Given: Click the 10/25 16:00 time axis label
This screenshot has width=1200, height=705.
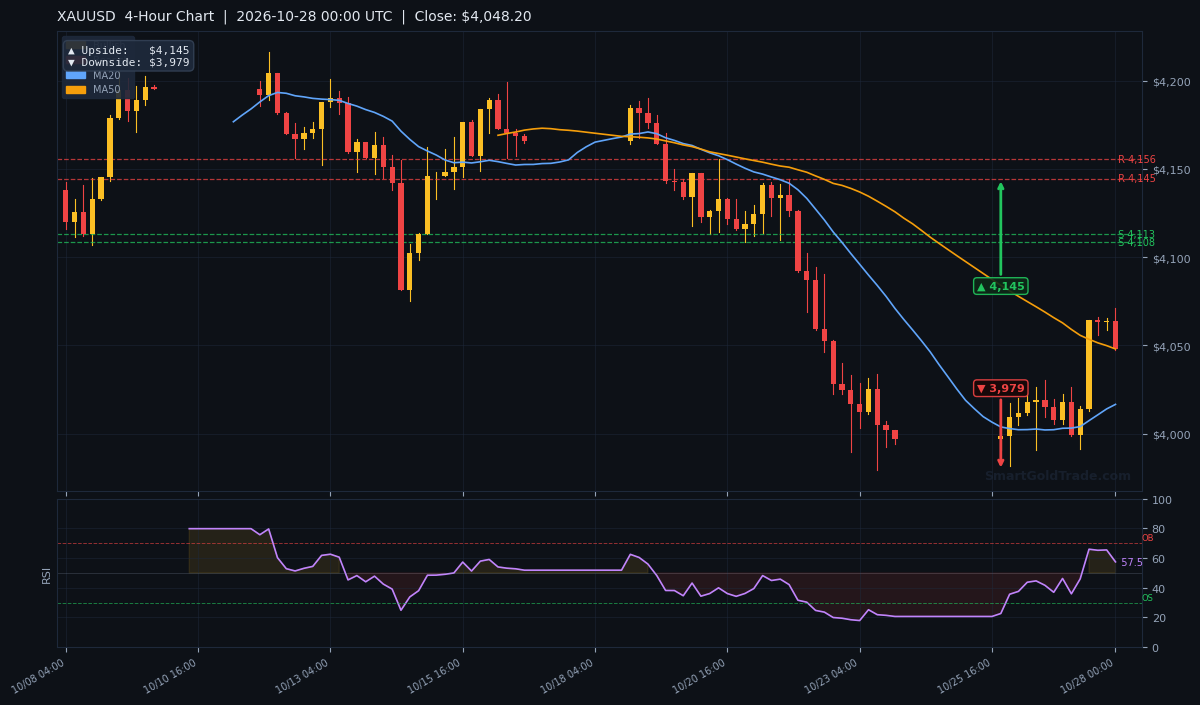Looking at the screenshot, I should [965, 676].
